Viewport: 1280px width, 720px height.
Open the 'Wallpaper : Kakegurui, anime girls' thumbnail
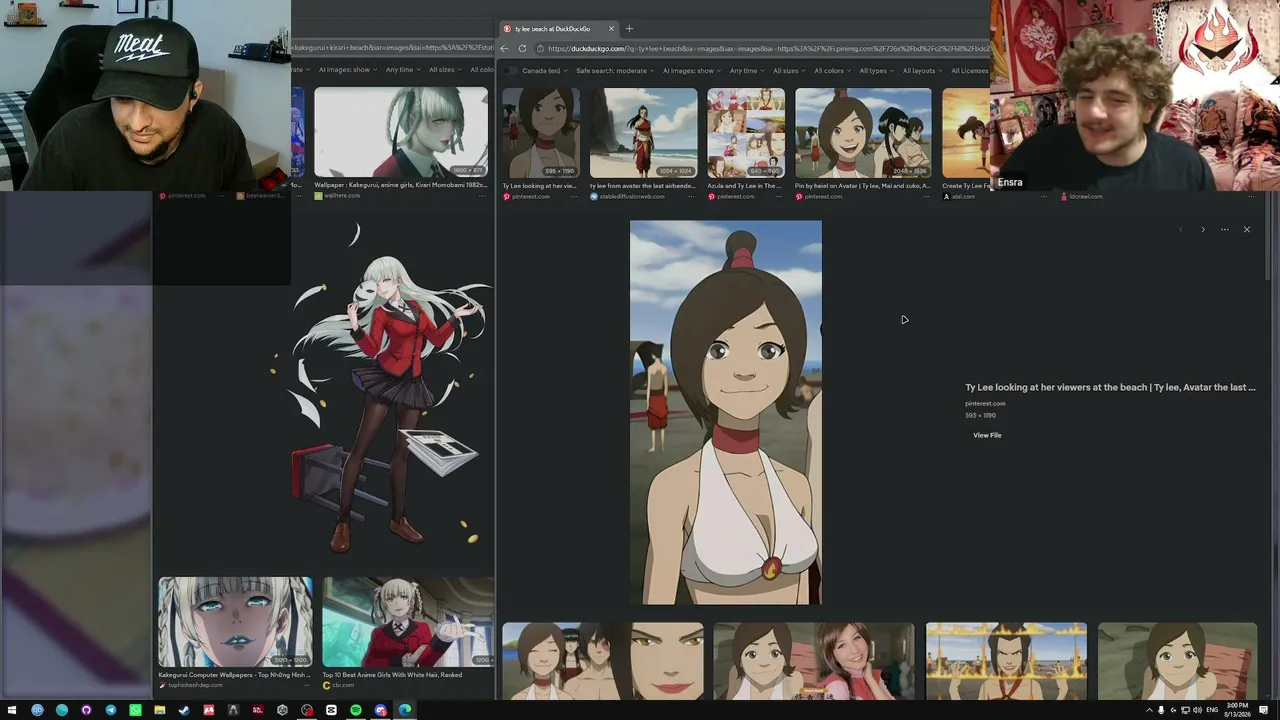401,132
